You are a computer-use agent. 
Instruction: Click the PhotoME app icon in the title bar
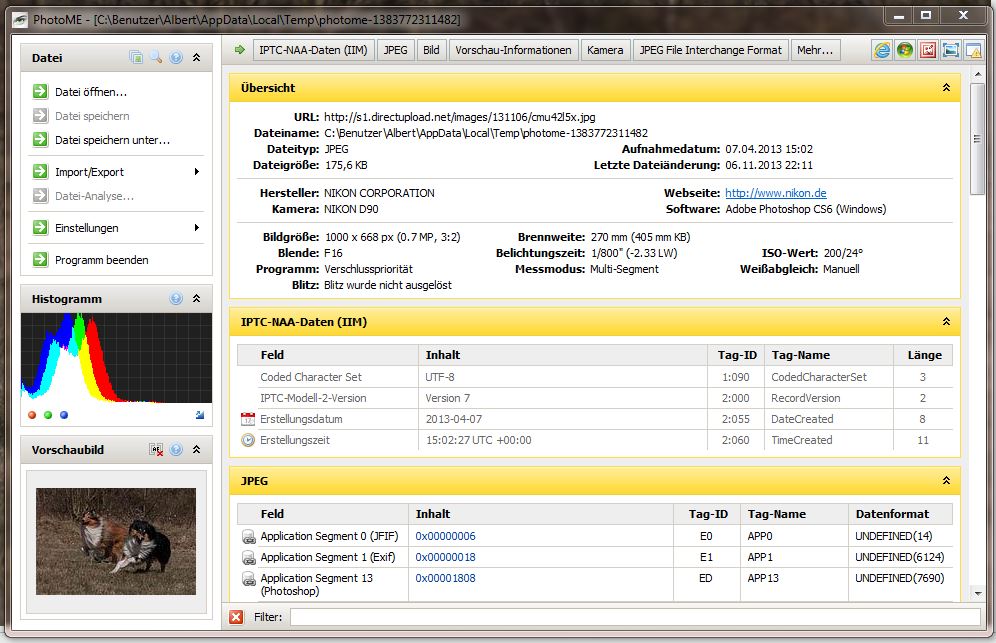pos(20,19)
